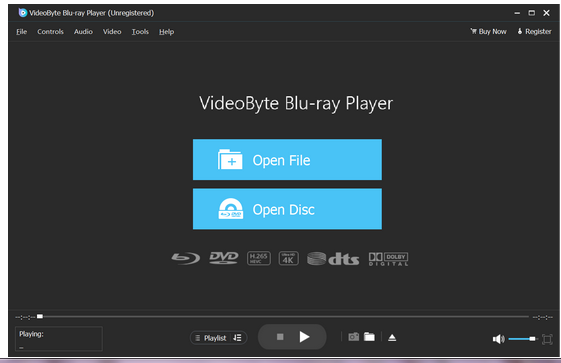Mute audio via speaker icon

(x=498, y=339)
